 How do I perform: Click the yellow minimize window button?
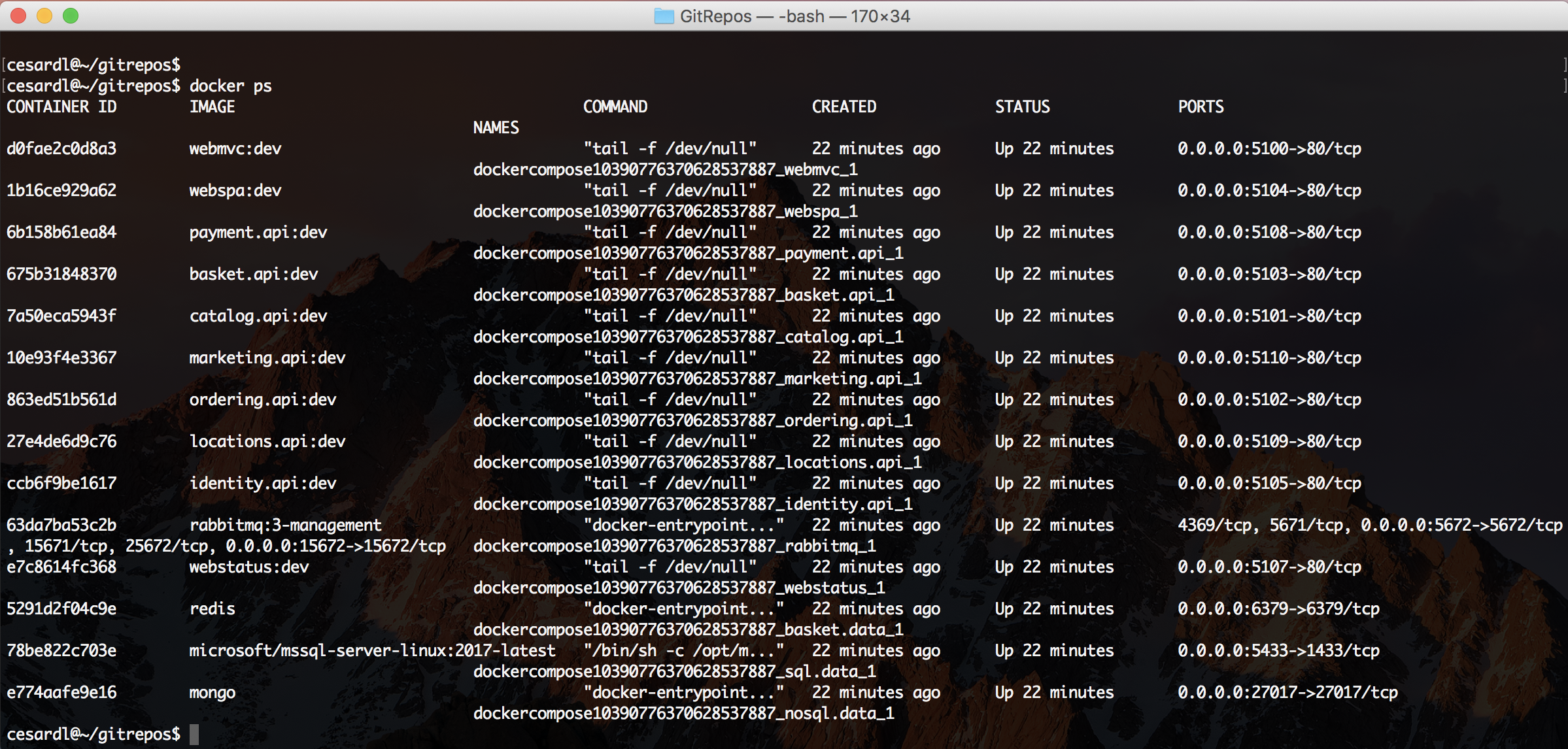click(44, 16)
